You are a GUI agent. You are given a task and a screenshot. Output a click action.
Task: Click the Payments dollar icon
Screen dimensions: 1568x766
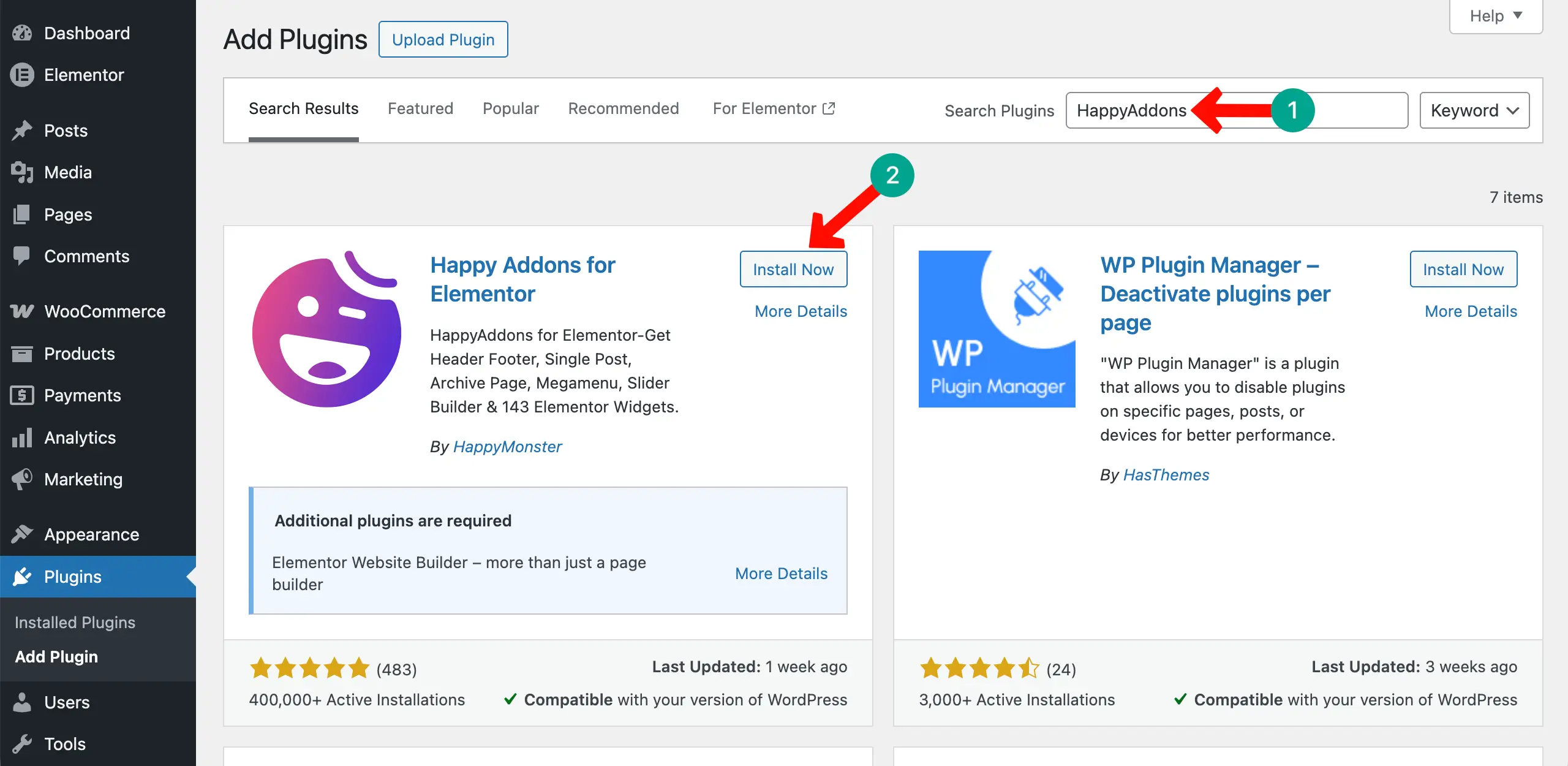click(x=22, y=395)
